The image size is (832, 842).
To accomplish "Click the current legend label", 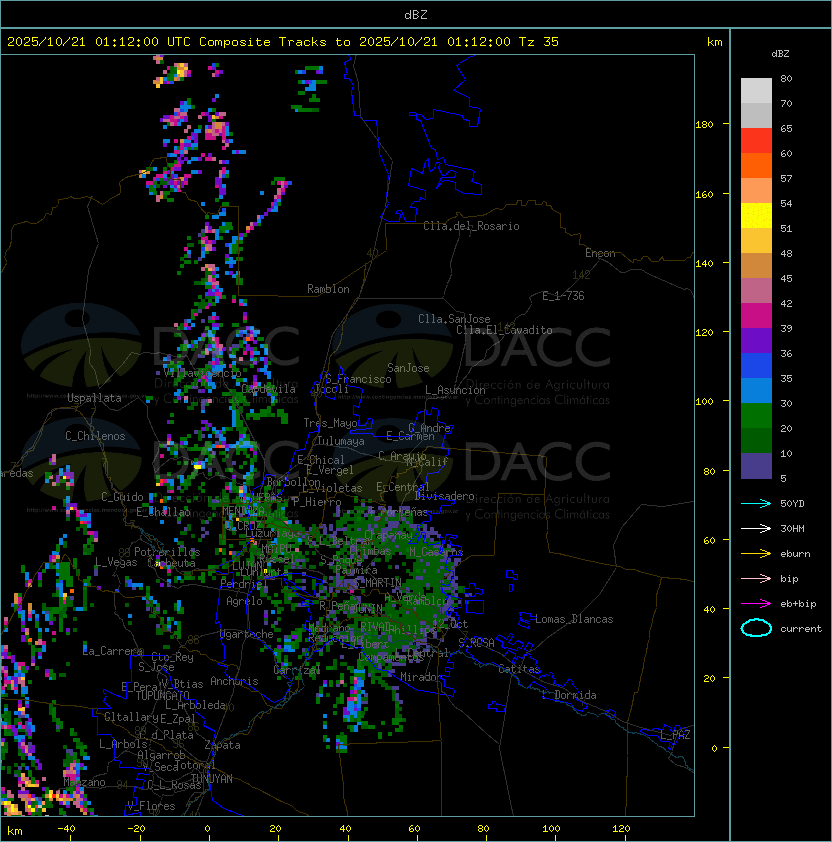I will [801, 629].
